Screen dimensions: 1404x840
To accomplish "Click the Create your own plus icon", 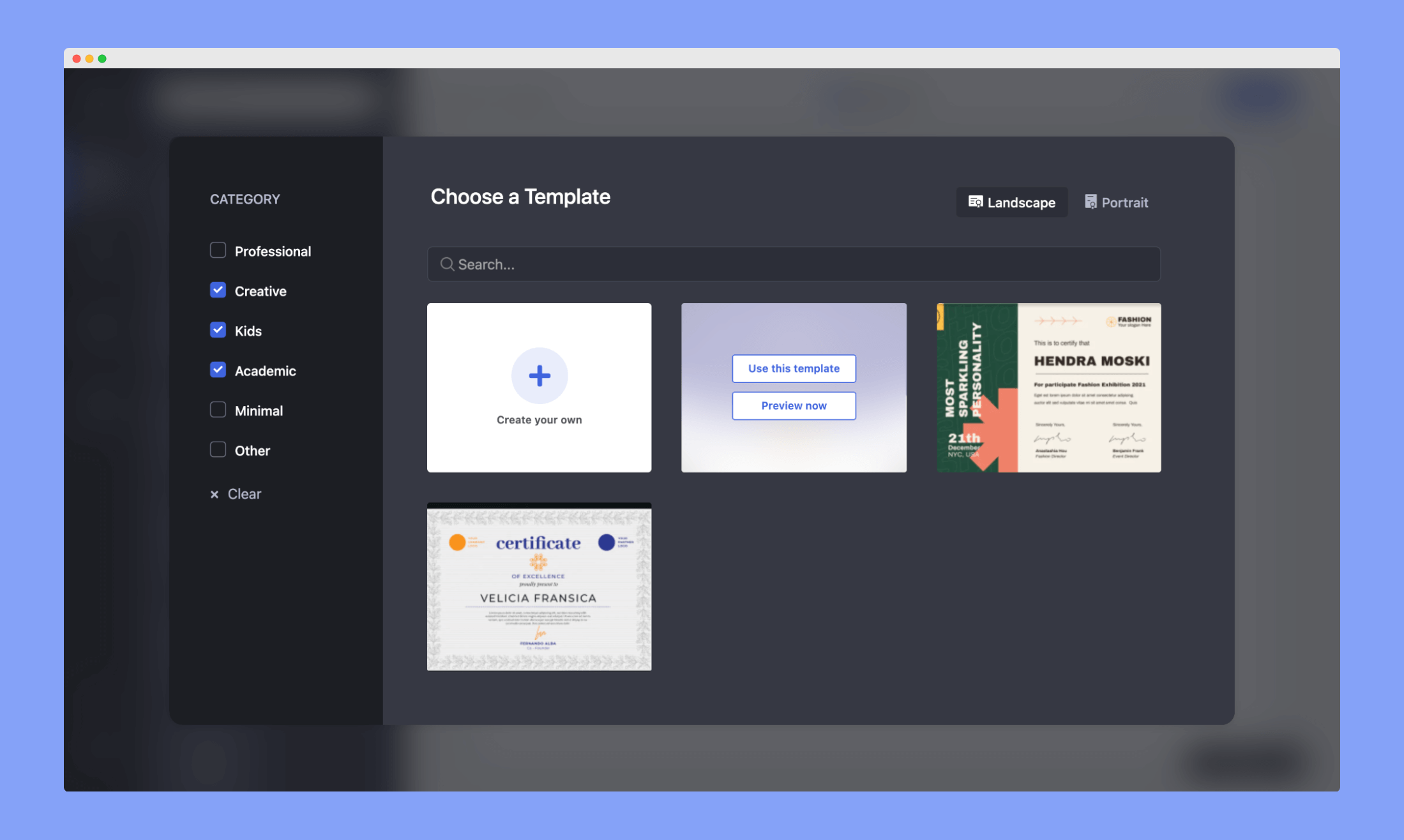I will click(539, 376).
